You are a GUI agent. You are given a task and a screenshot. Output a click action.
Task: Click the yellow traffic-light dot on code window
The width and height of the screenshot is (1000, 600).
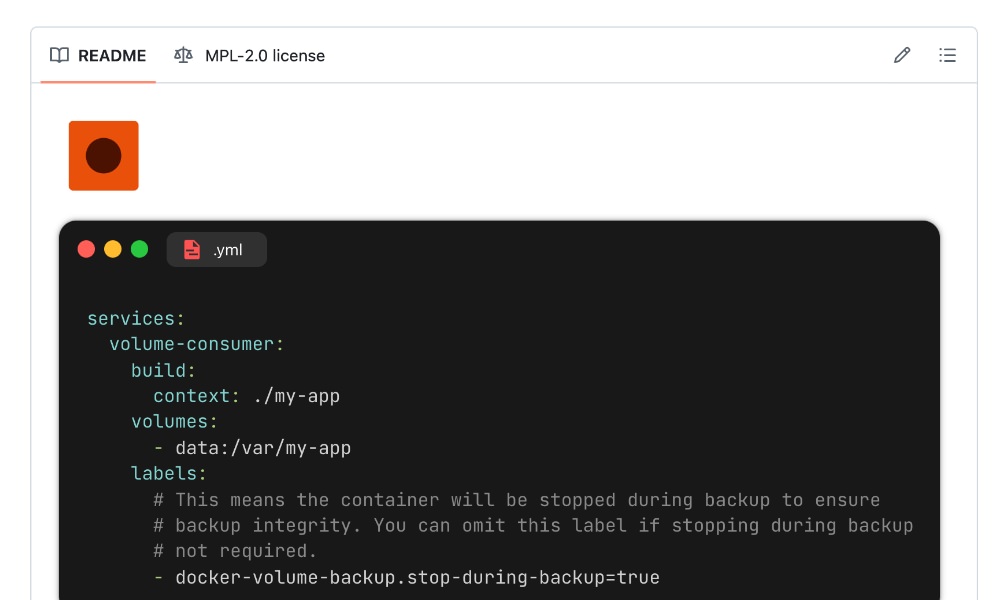[112, 249]
